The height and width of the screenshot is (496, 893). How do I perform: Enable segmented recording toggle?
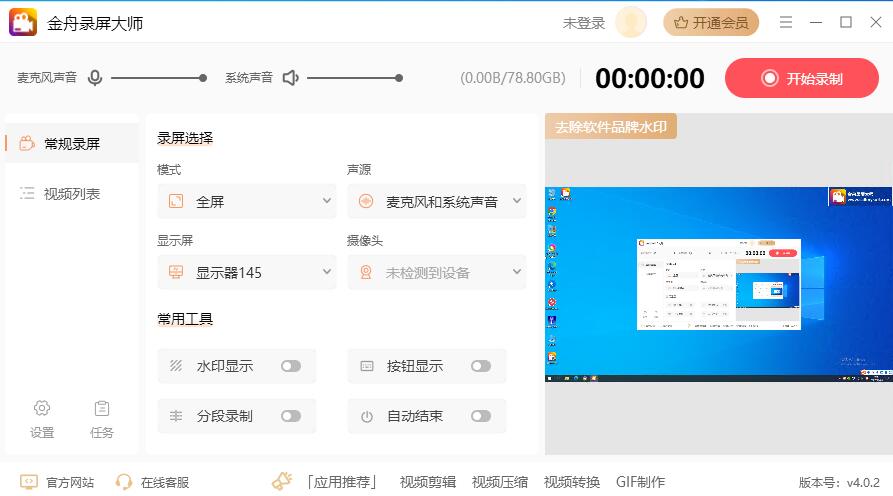290,416
